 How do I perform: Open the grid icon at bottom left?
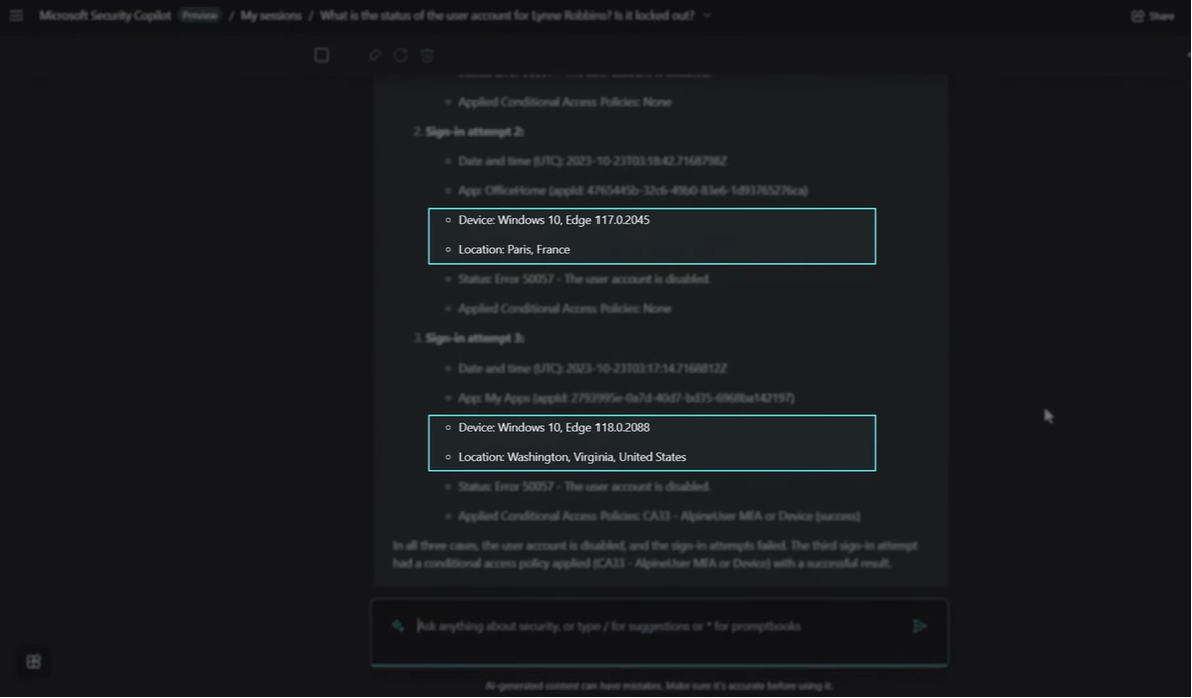(x=33, y=661)
